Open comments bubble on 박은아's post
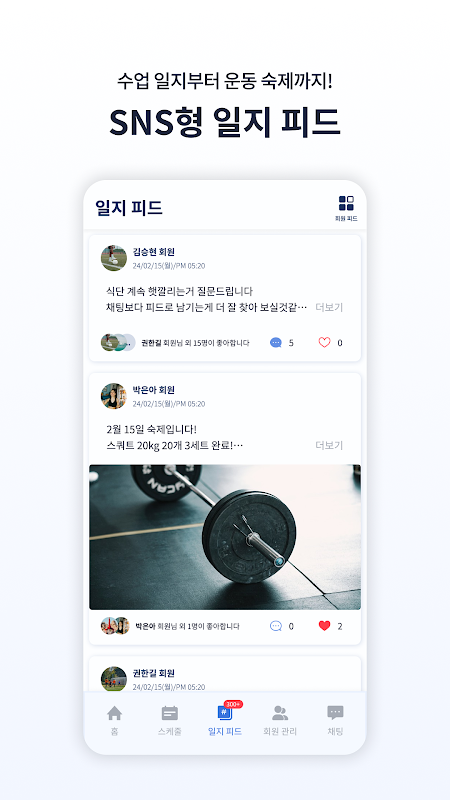Image resolution: width=450 pixels, height=800 pixels. pos(276,626)
